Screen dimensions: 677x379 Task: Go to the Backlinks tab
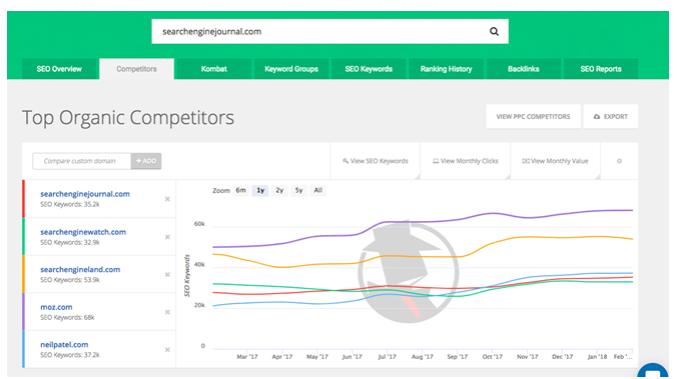tap(523, 69)
